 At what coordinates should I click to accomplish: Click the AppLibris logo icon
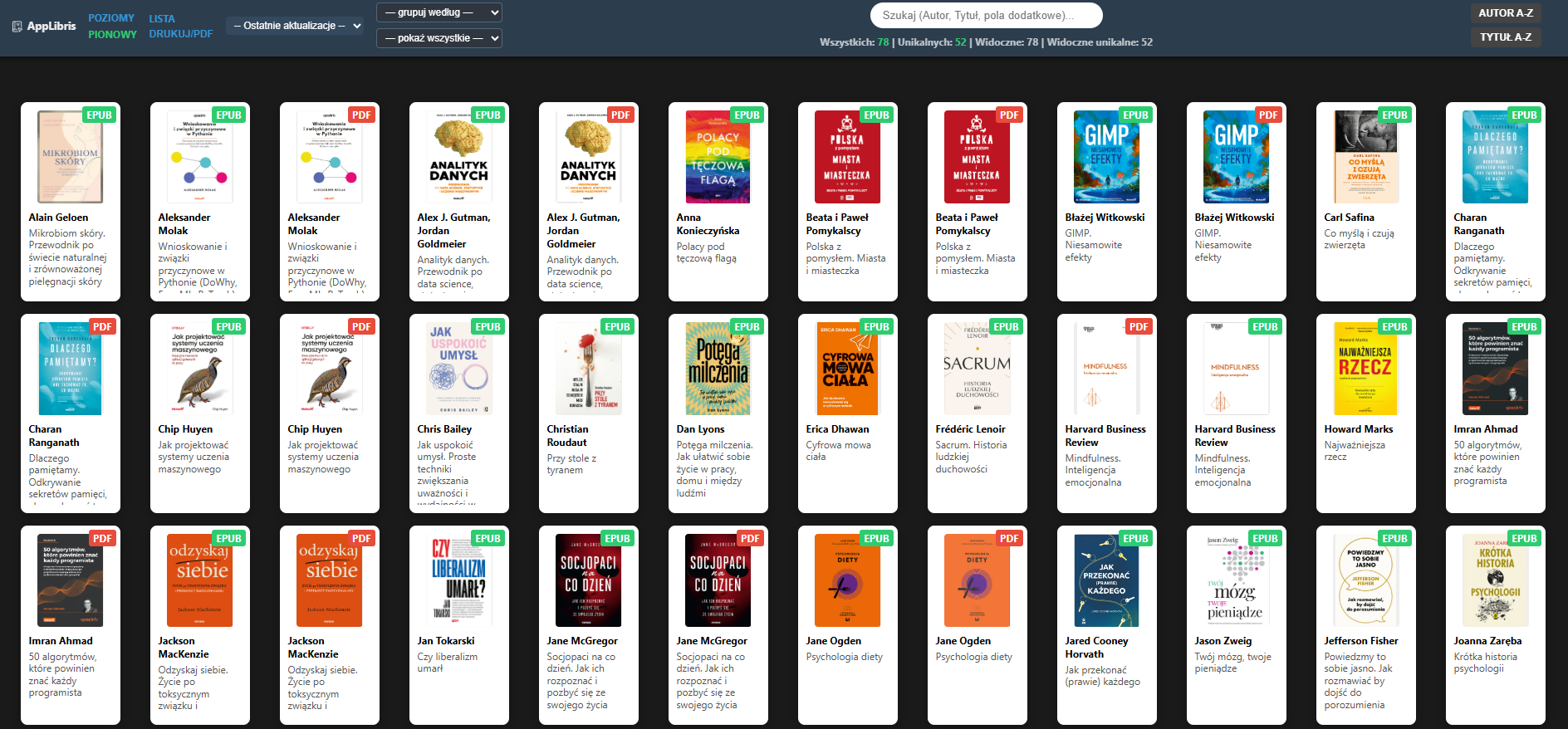click(x=17, y=27)
